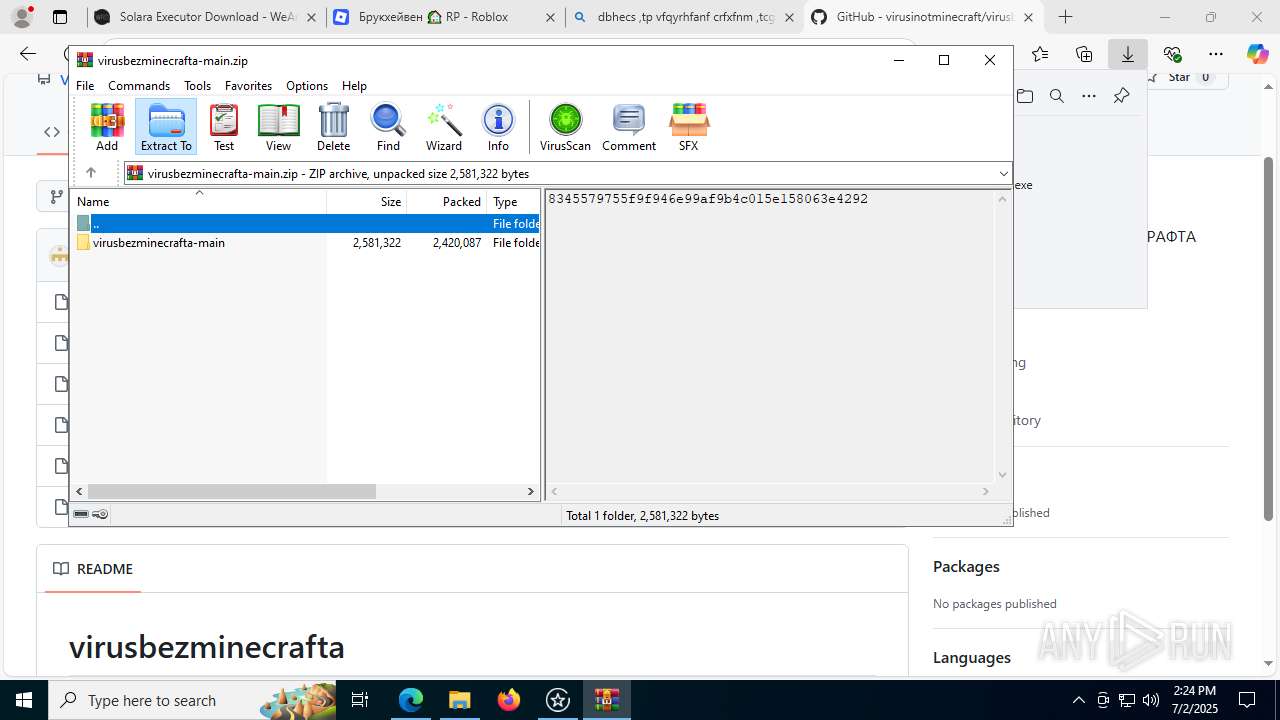This screenshot has width=1280, height=720.
Task: Click the browser back arrow
Action: pos(28,54)
